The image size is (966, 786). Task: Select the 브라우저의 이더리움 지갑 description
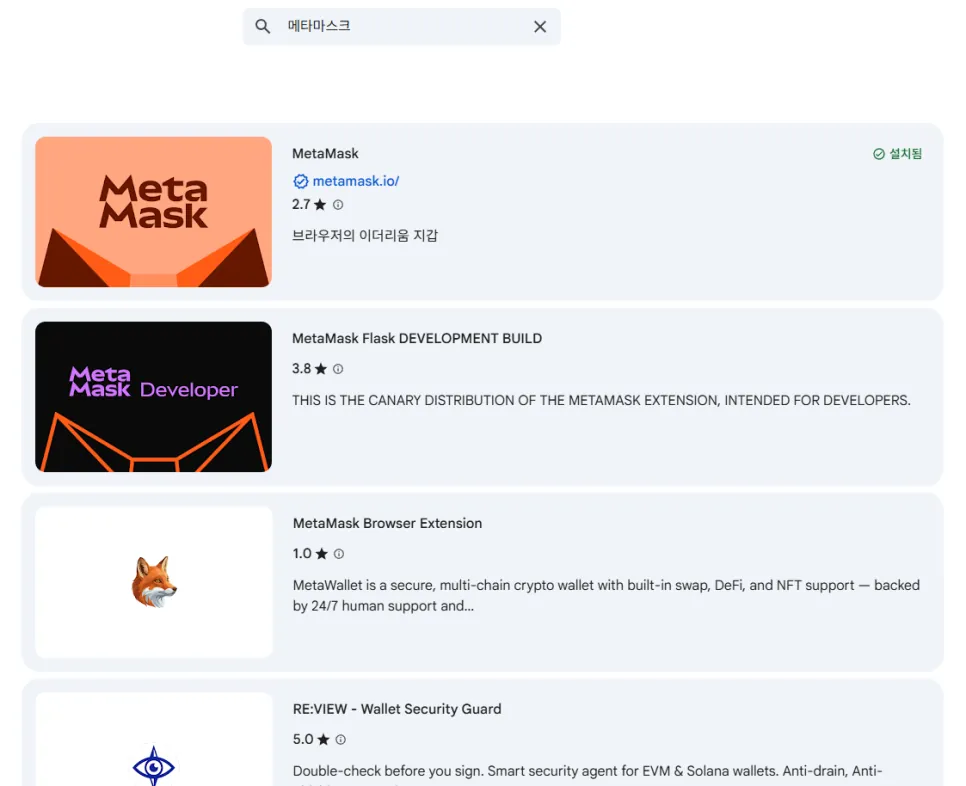click(365, 235)
